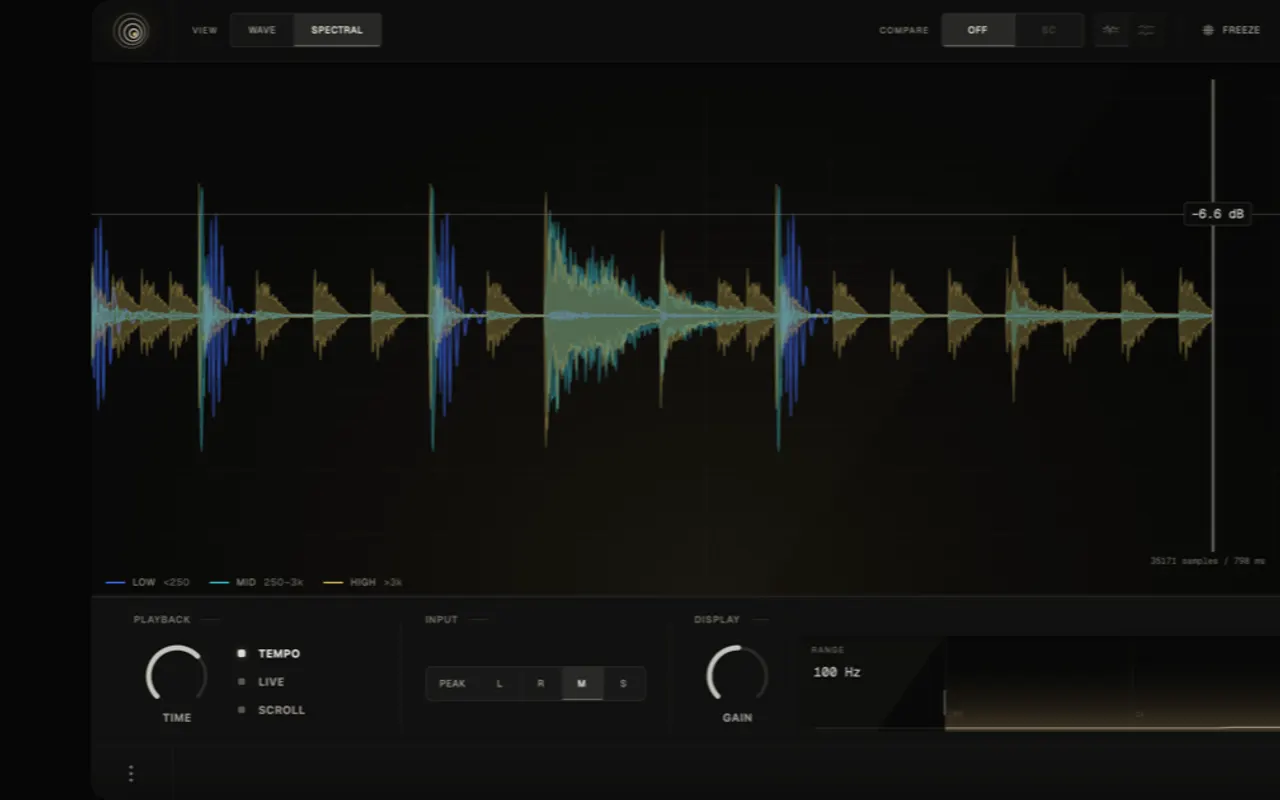Screen dimensions: 1280x800
Task: Select the L input channel
Action: (x=499, y=684)
